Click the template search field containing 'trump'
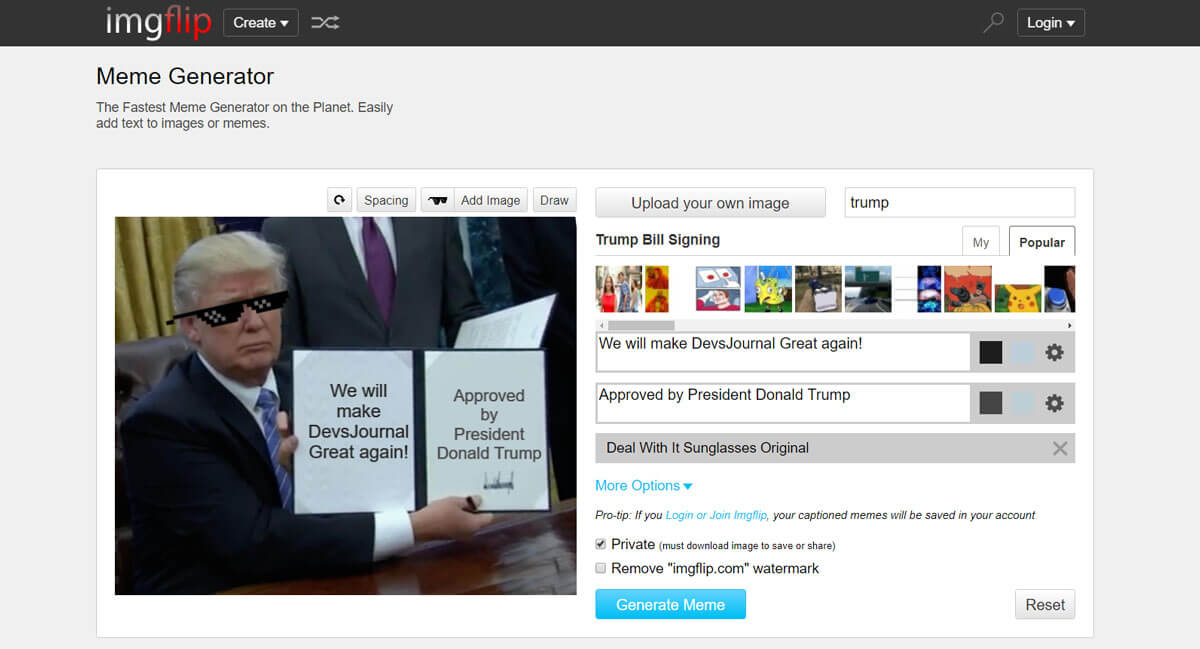Viewport: 1200px width, 649px height. pyautogui.click(x=960, y=202)
